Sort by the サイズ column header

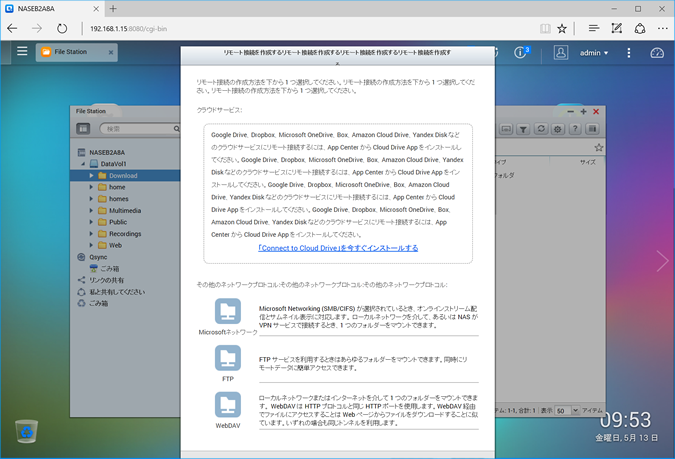pyautogui.click(x=588, y=162)
